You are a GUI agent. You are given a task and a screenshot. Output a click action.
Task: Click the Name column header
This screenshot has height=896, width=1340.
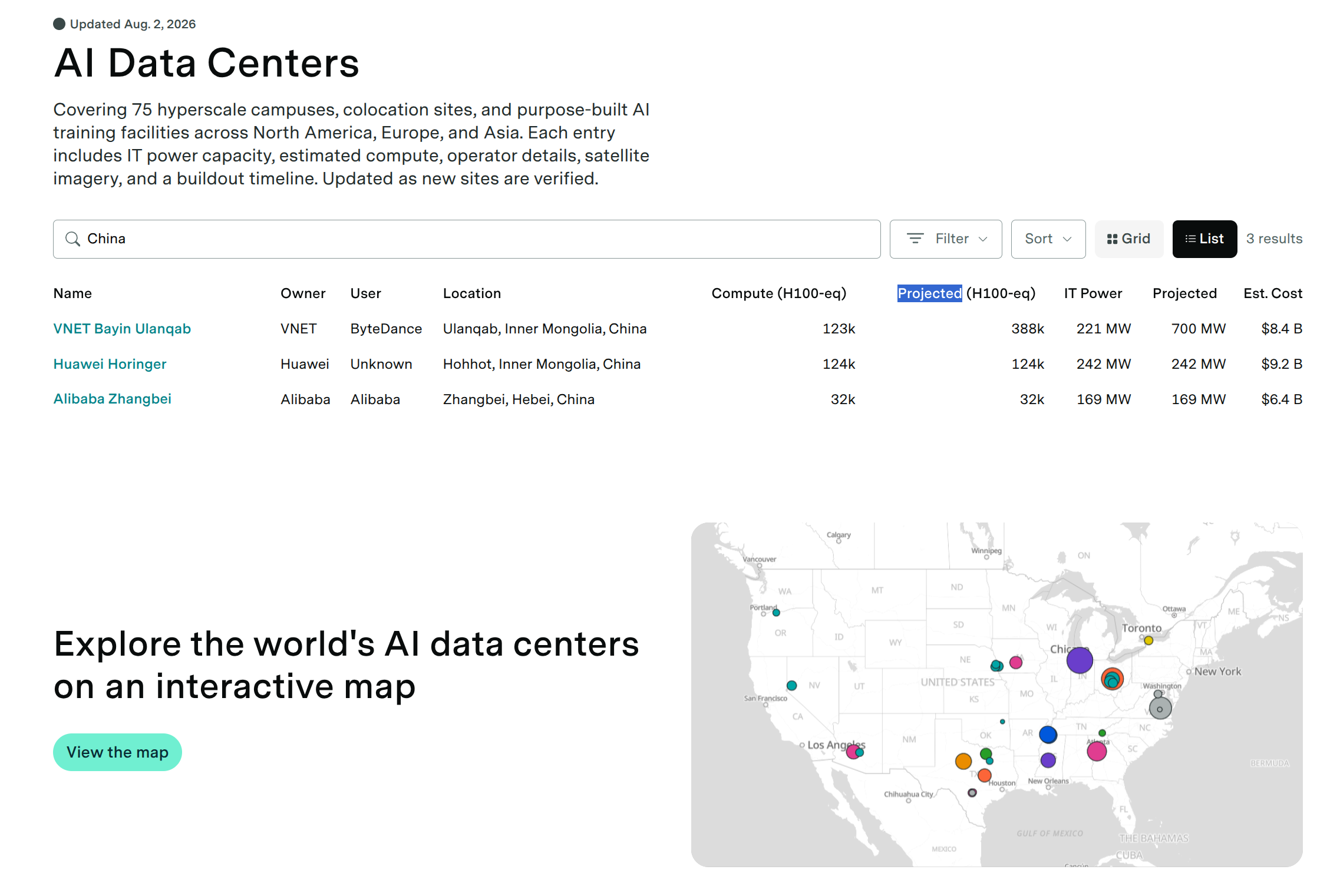tap(72, 293)
